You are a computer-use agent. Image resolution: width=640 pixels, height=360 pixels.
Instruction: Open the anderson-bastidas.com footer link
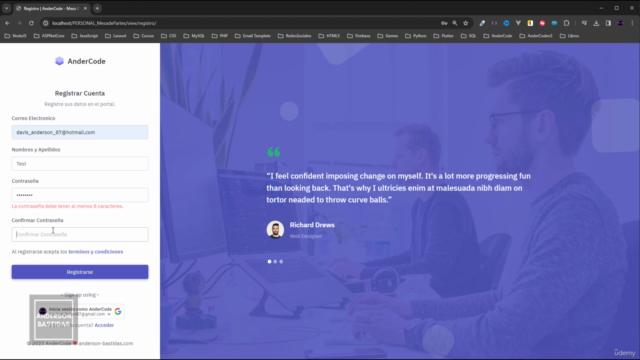(x=106, y=343)
